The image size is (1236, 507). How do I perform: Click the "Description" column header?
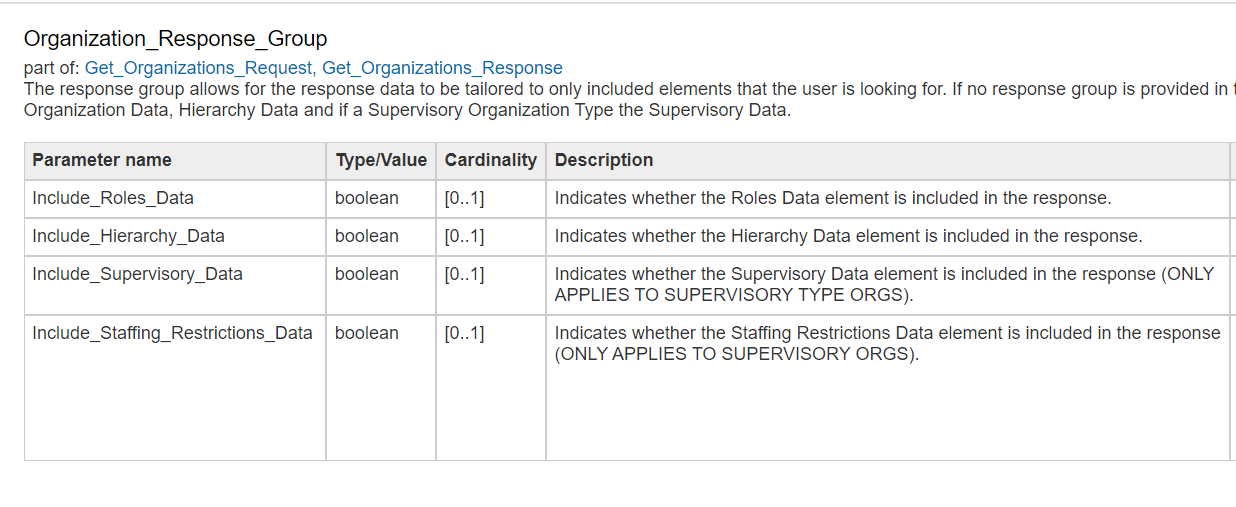tap(604, 160)
